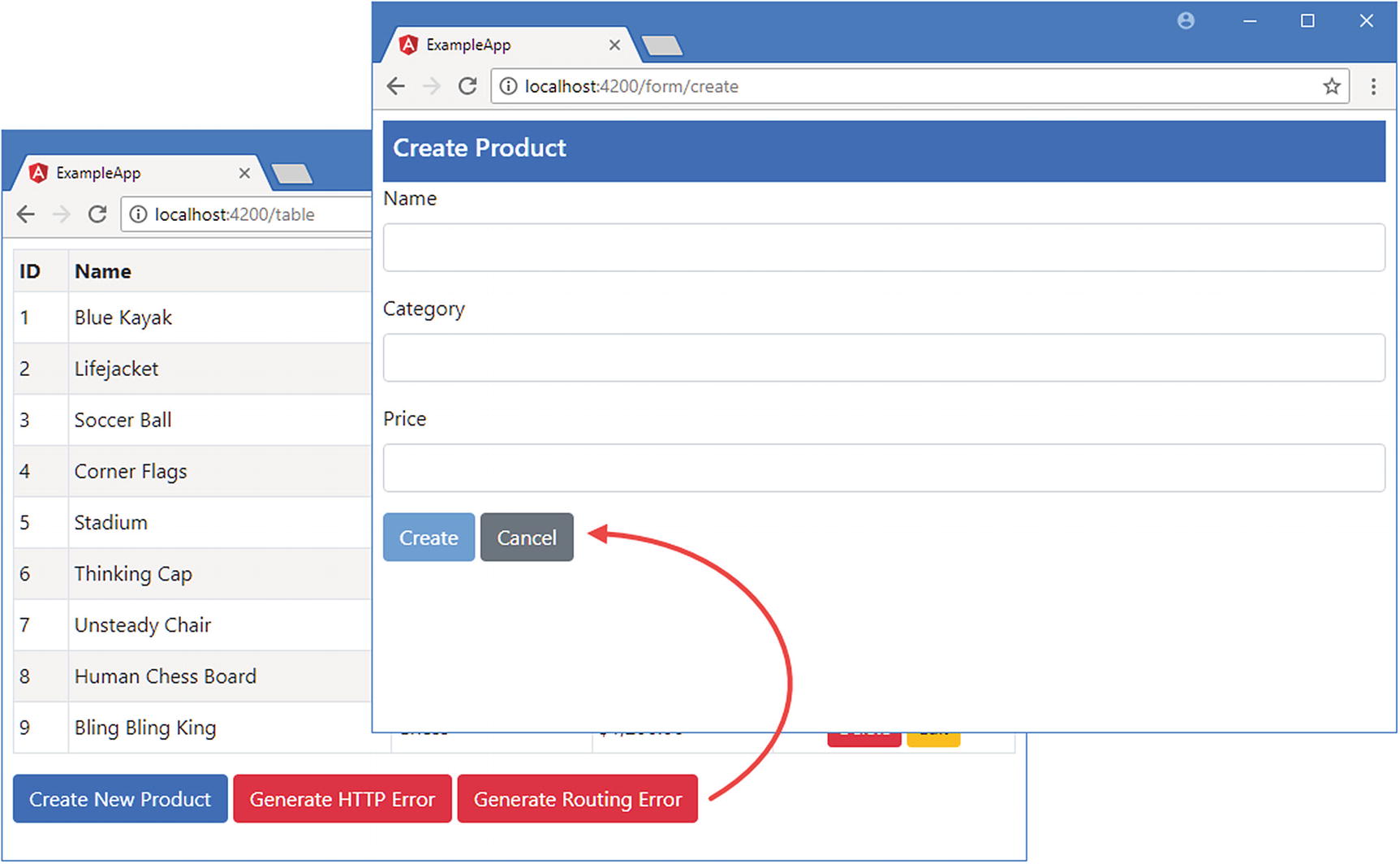Reload the localhost:4200/table page

(x=97, y=214)
